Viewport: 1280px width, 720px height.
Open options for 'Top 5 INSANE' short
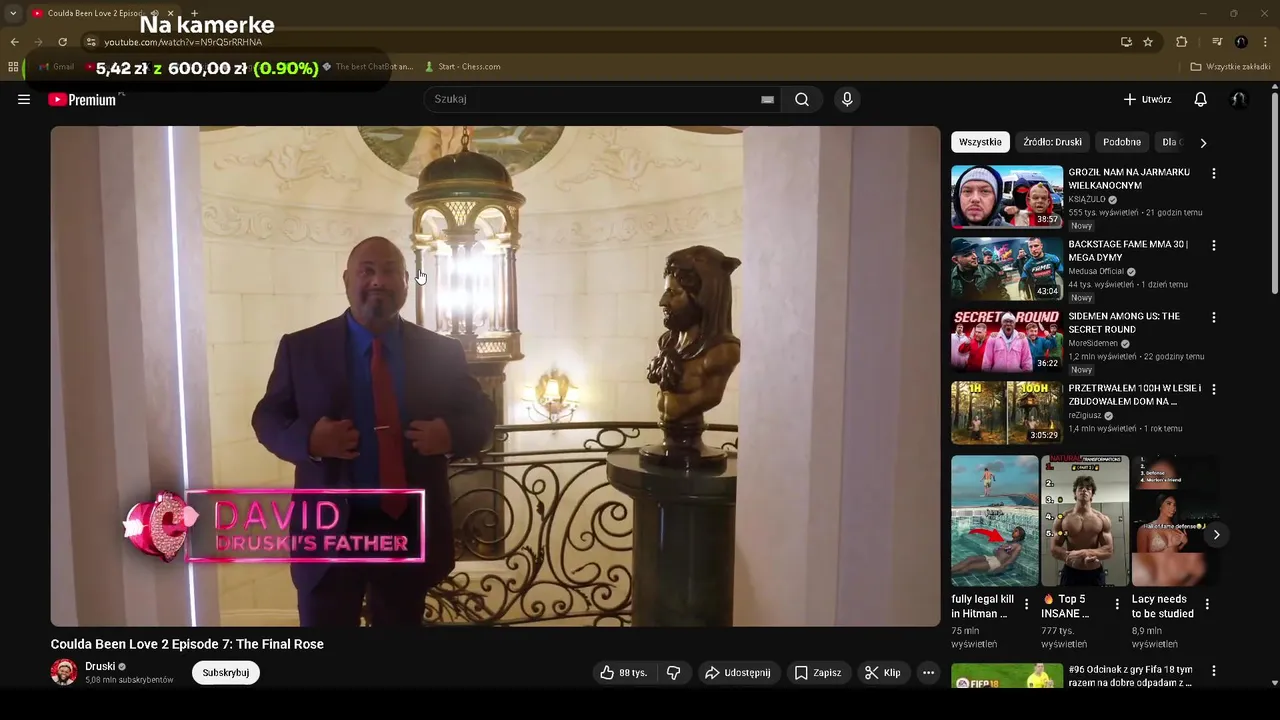pyautogui.click(x=1117, y=604)
